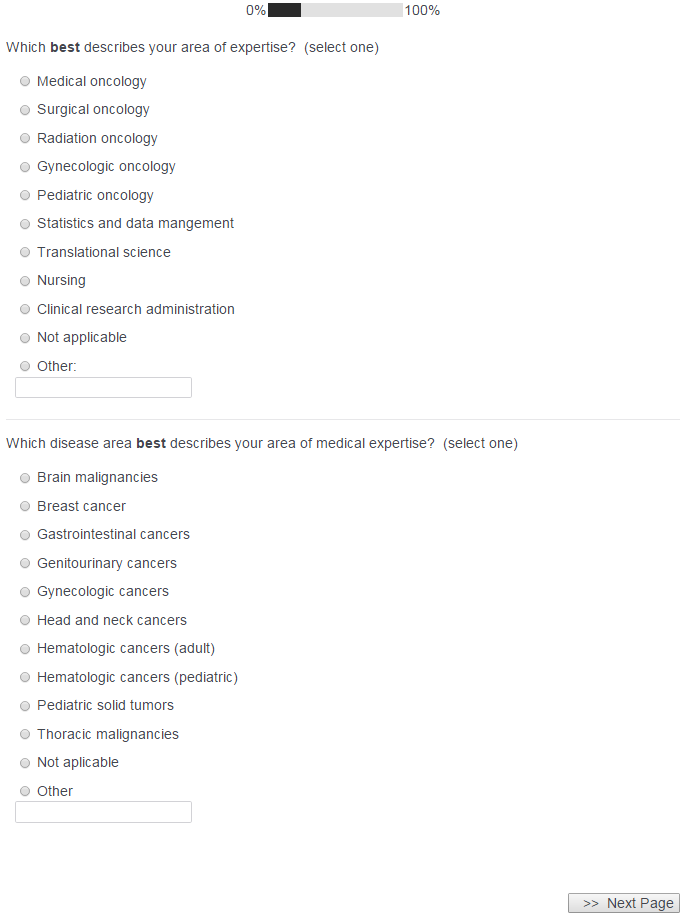Click the expertise Other text field
The image size is (685, 915).
[103, 388]
